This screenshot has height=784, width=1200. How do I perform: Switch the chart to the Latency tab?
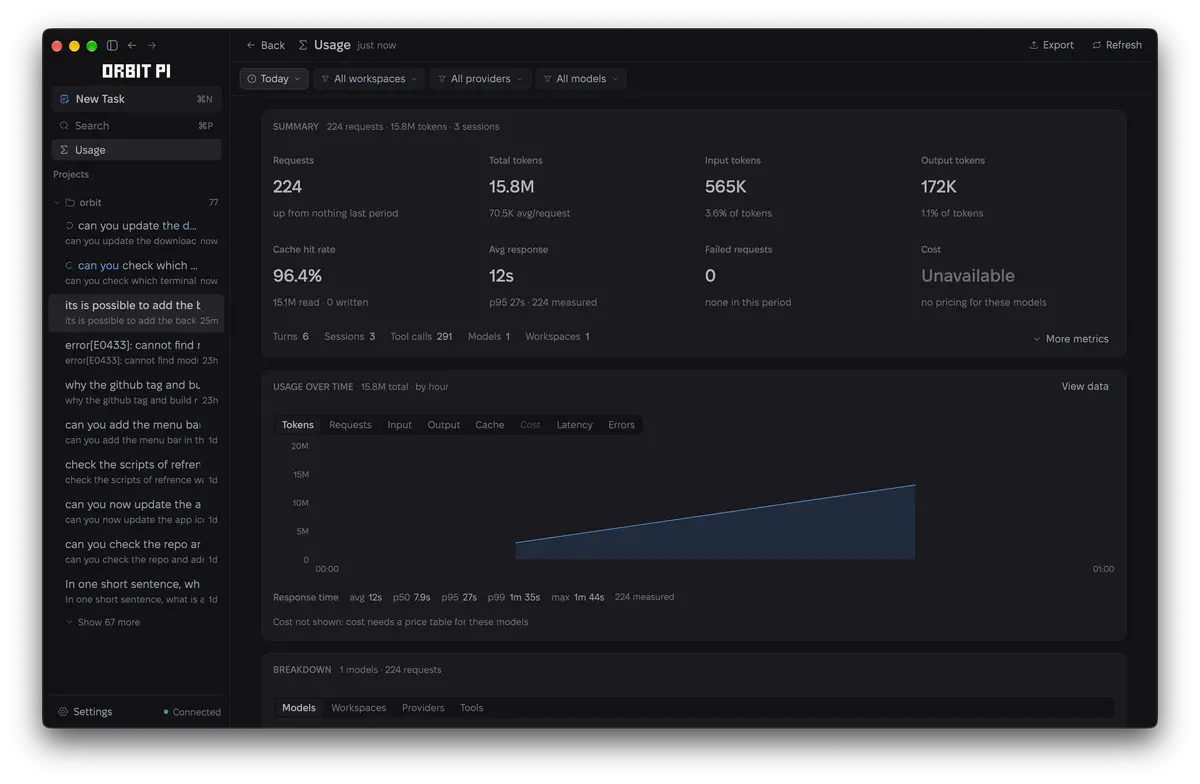575,425
